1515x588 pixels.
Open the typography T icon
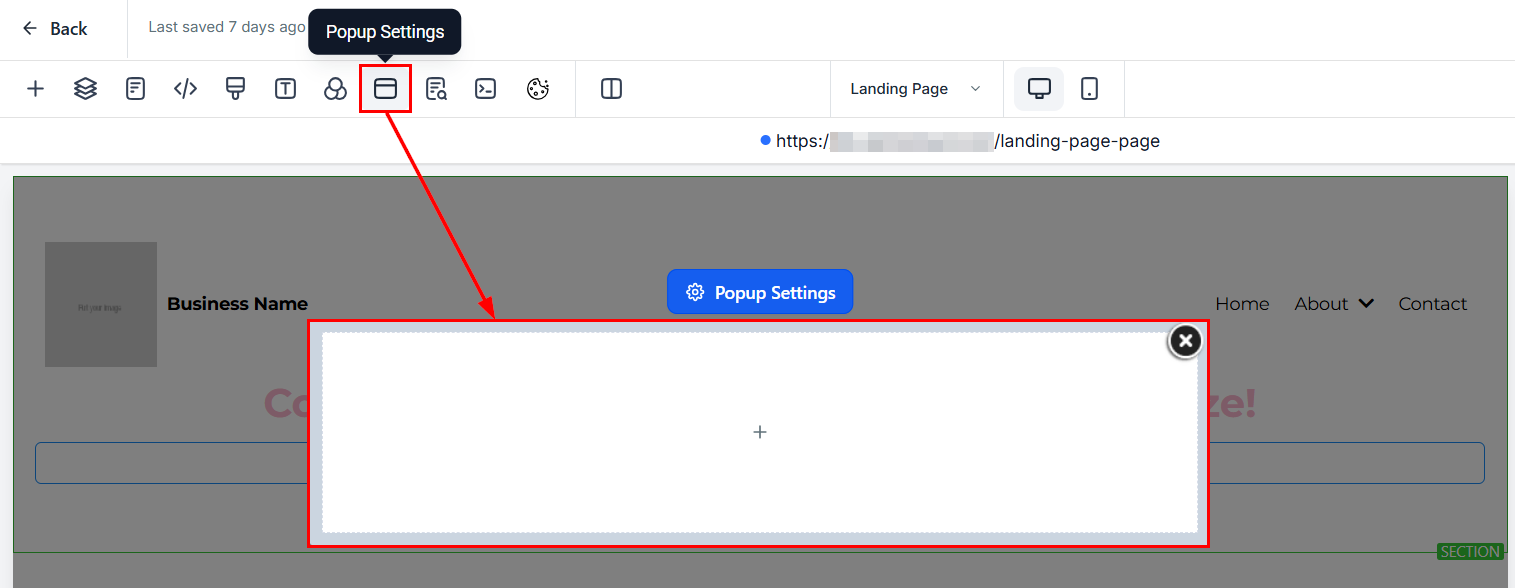[285, 89]
